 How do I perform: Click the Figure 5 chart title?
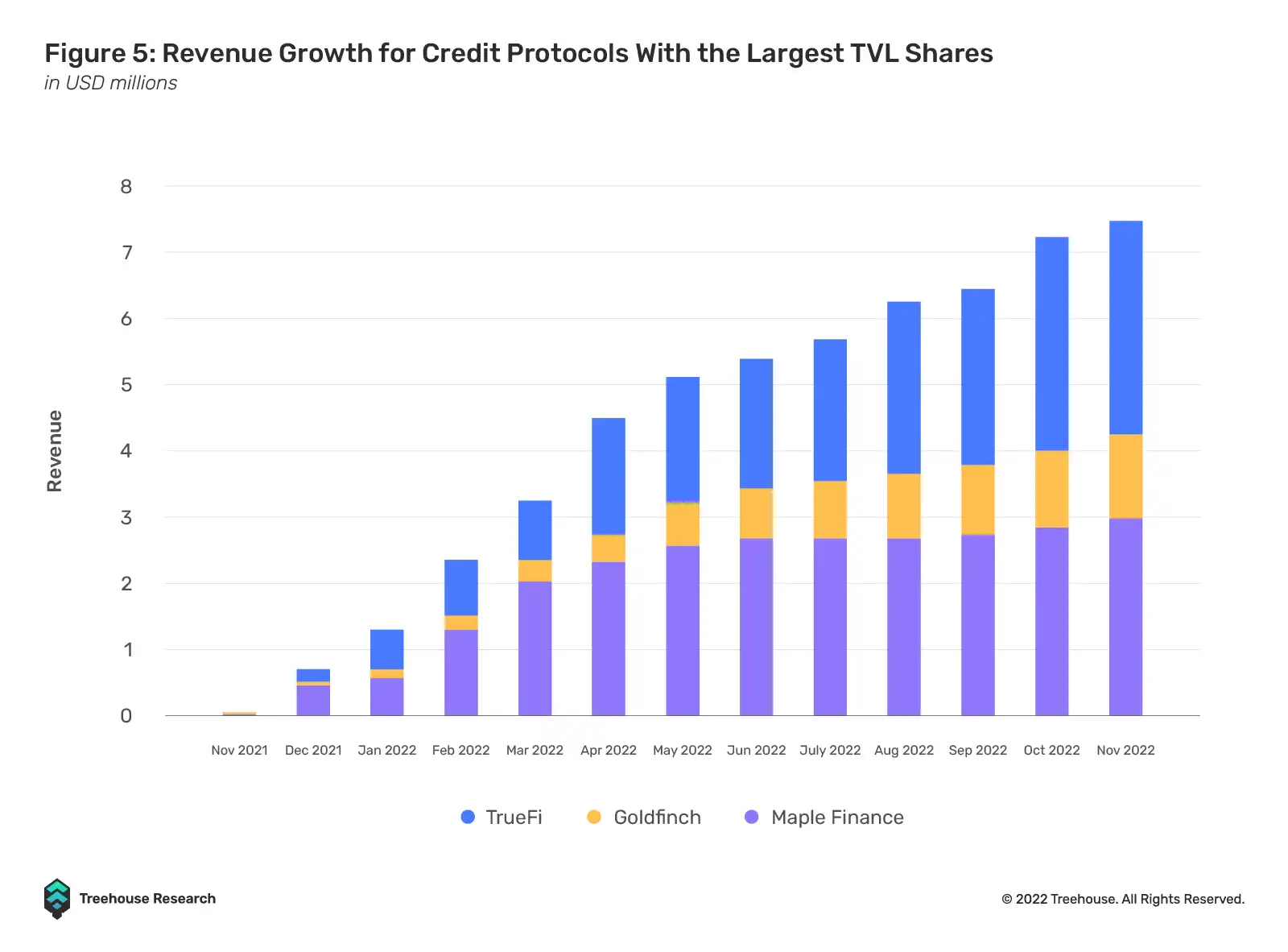point(518,53)
